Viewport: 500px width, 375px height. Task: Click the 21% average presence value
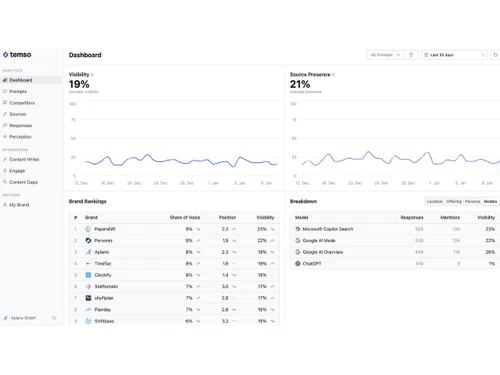[x=300, y=84]
